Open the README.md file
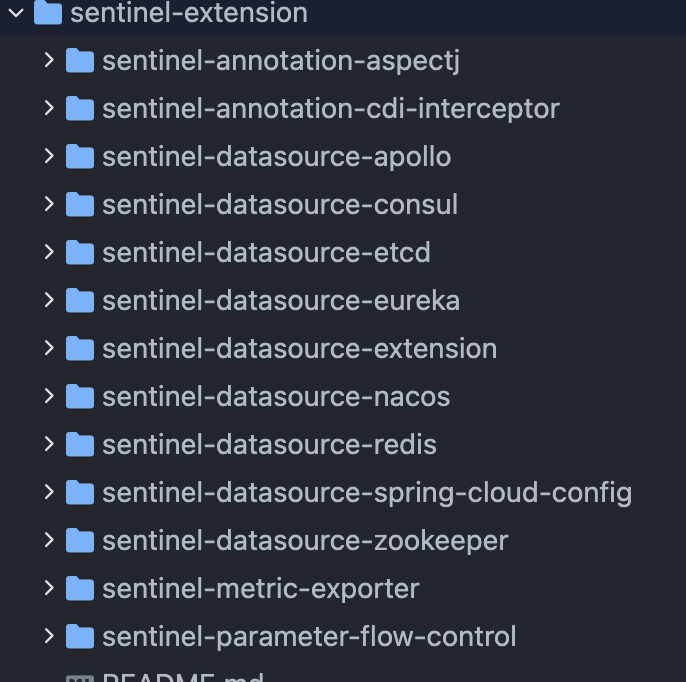The height and width of the screenshot is (682, 686). [183, 676]
